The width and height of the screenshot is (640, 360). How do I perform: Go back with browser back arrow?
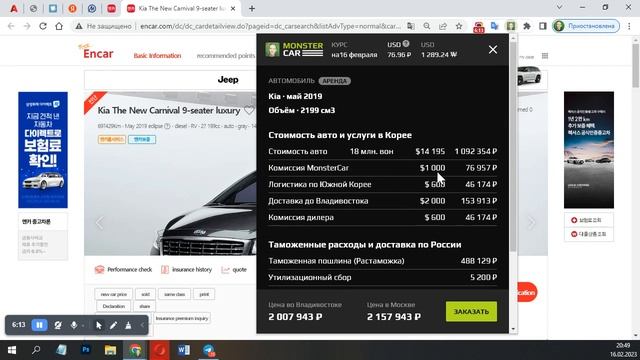tap(11, 26)
